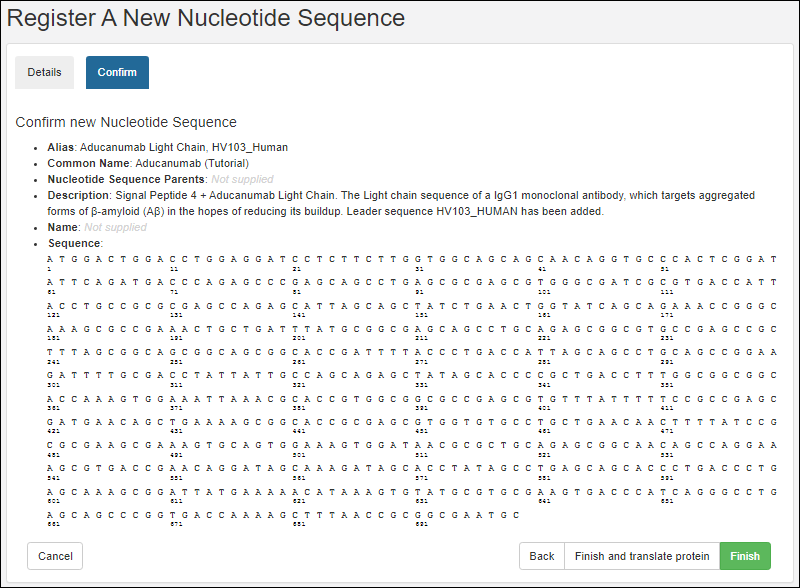The image size is (800, 588).
Task: Click the Back button
Action: (x=541, y=556)
